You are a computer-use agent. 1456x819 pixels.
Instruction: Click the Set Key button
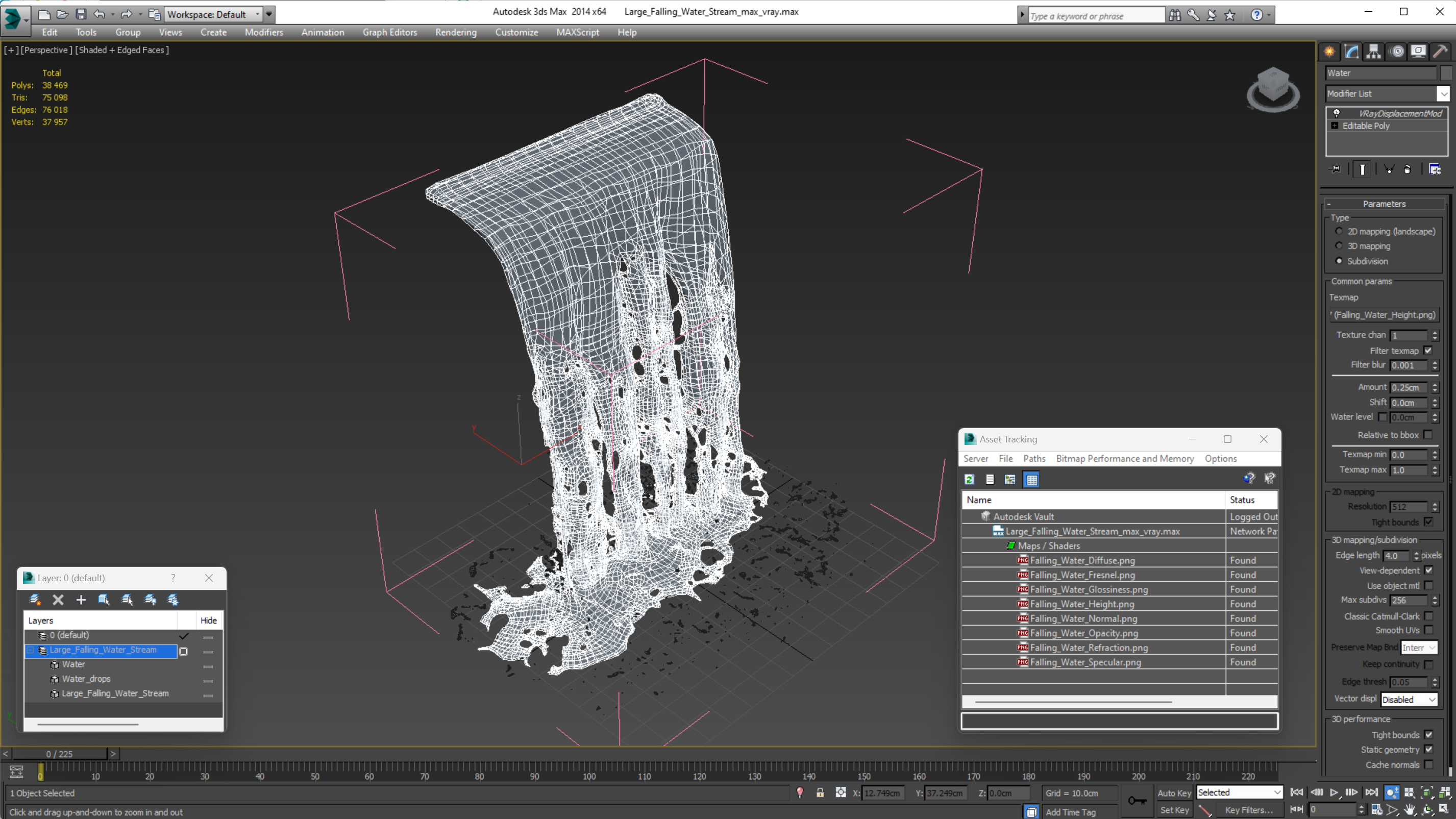(x=1174, y=810)
